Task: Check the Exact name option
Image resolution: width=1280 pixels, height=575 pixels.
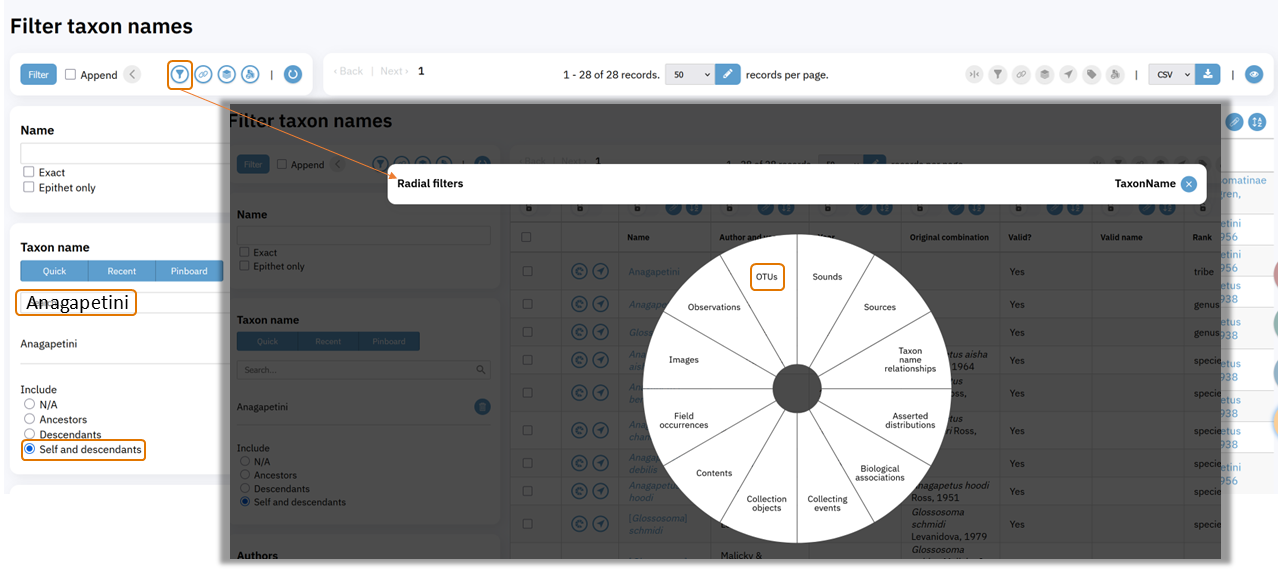Action: (x=29, y=172)
